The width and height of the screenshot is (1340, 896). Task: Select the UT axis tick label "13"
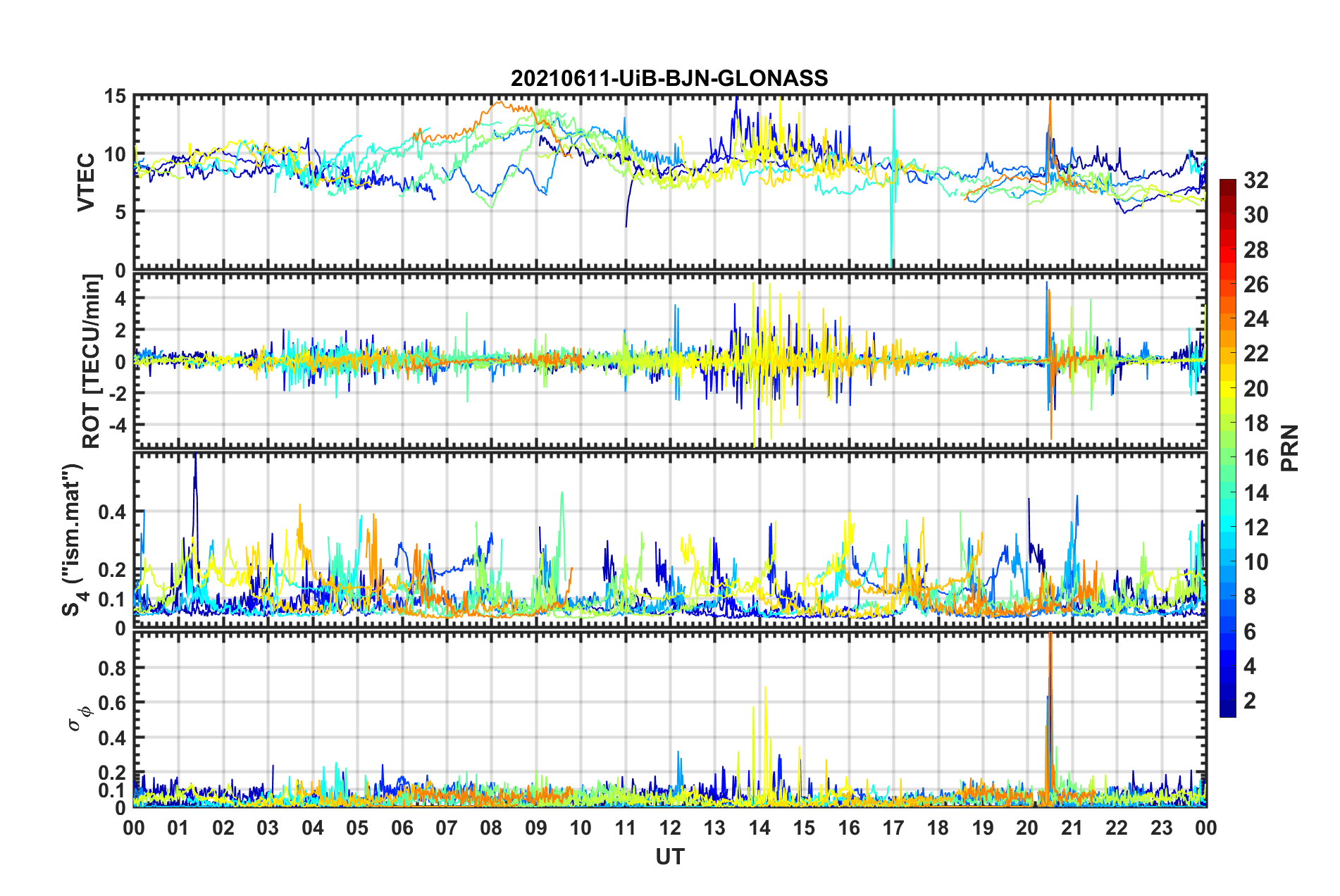(x=714, y=828)
